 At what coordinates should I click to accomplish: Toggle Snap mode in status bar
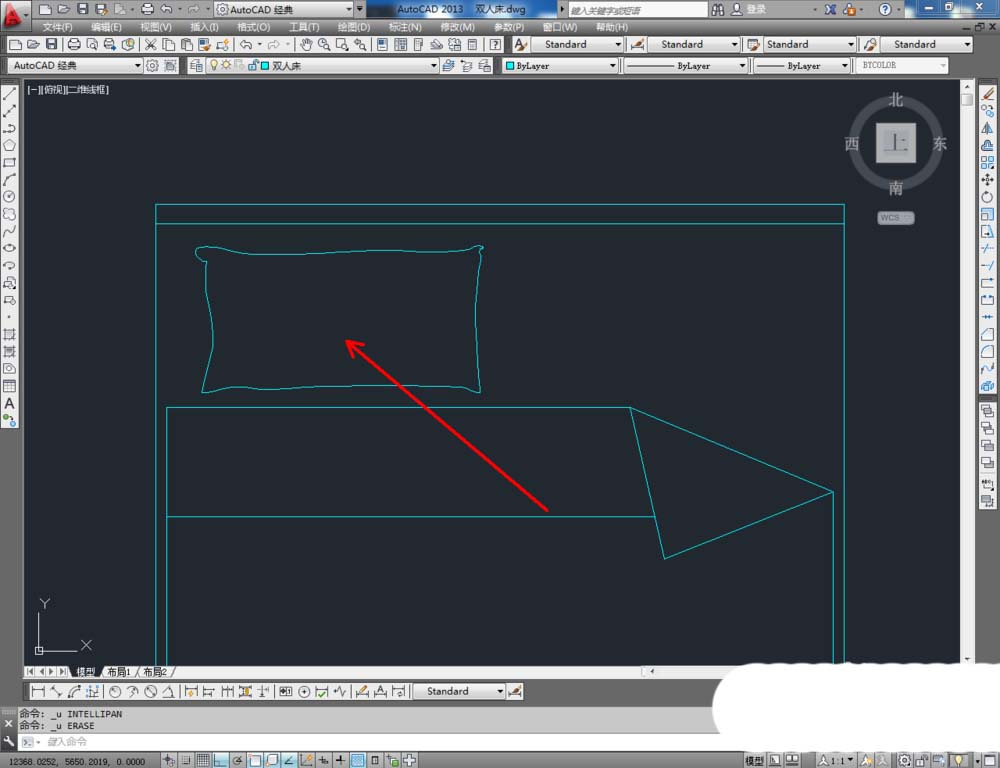(x=186, y=760)
